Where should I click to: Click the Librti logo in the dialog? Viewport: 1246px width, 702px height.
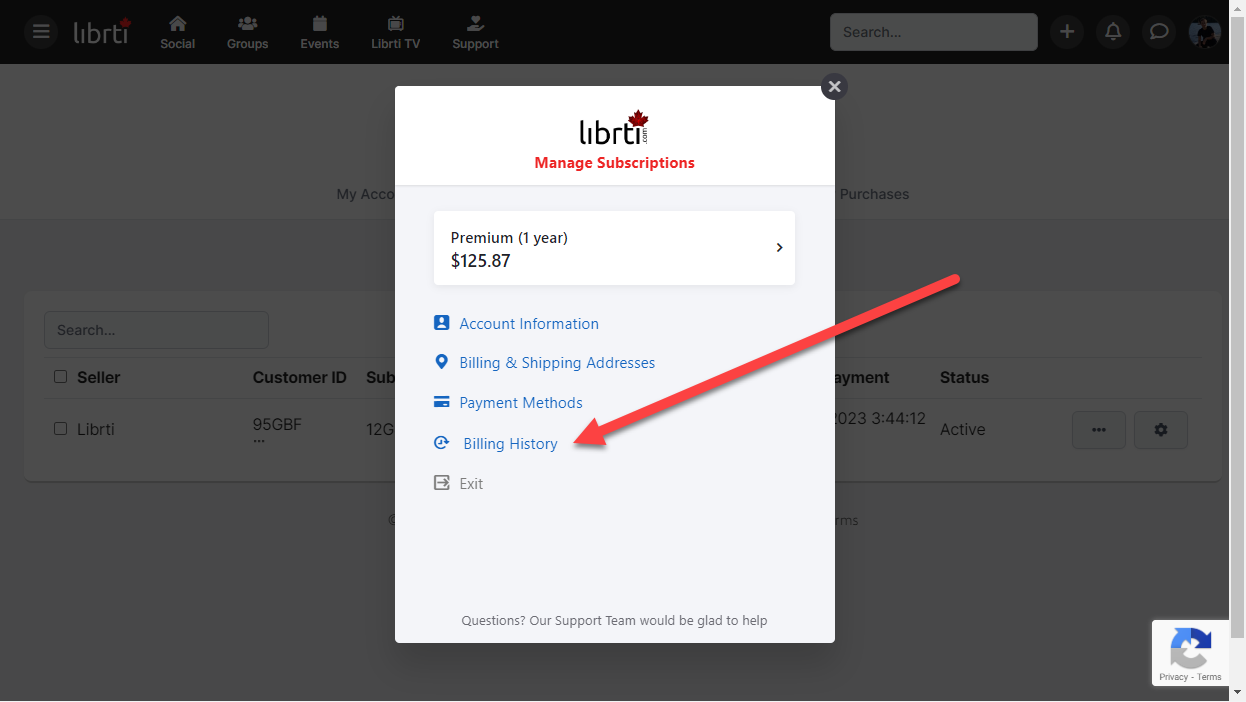(614, 130)
